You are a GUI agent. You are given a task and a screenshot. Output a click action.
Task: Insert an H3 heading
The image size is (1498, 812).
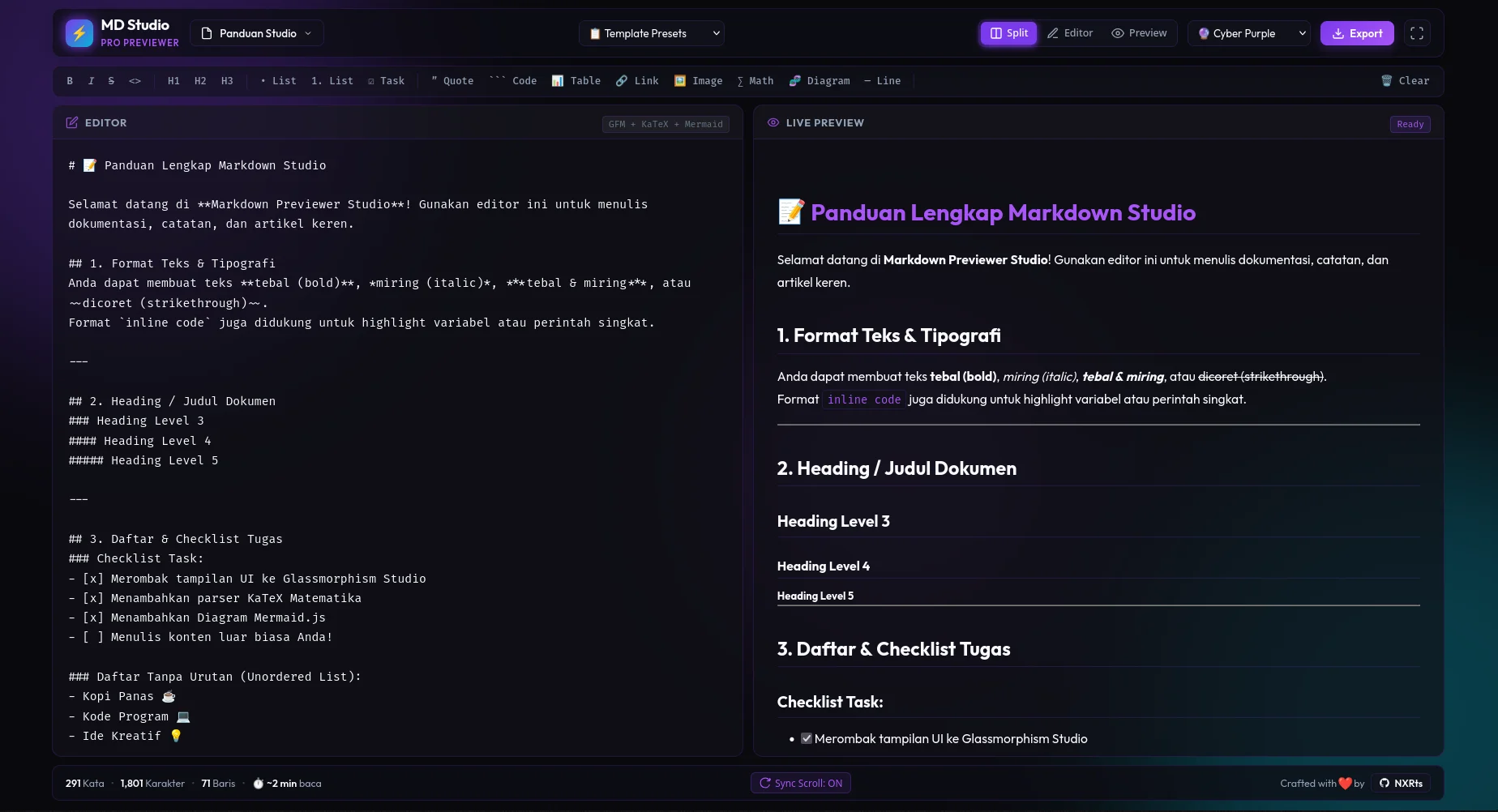227,81
